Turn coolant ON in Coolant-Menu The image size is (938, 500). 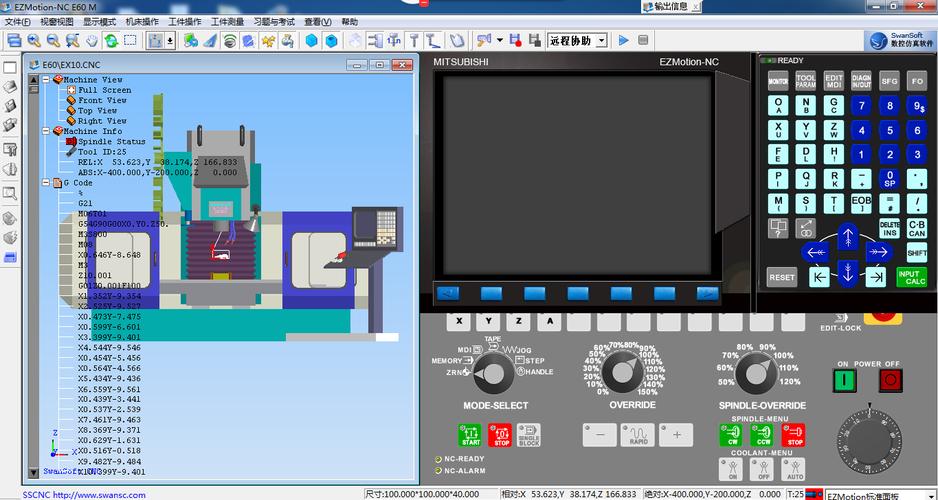(x=731, y=470)
